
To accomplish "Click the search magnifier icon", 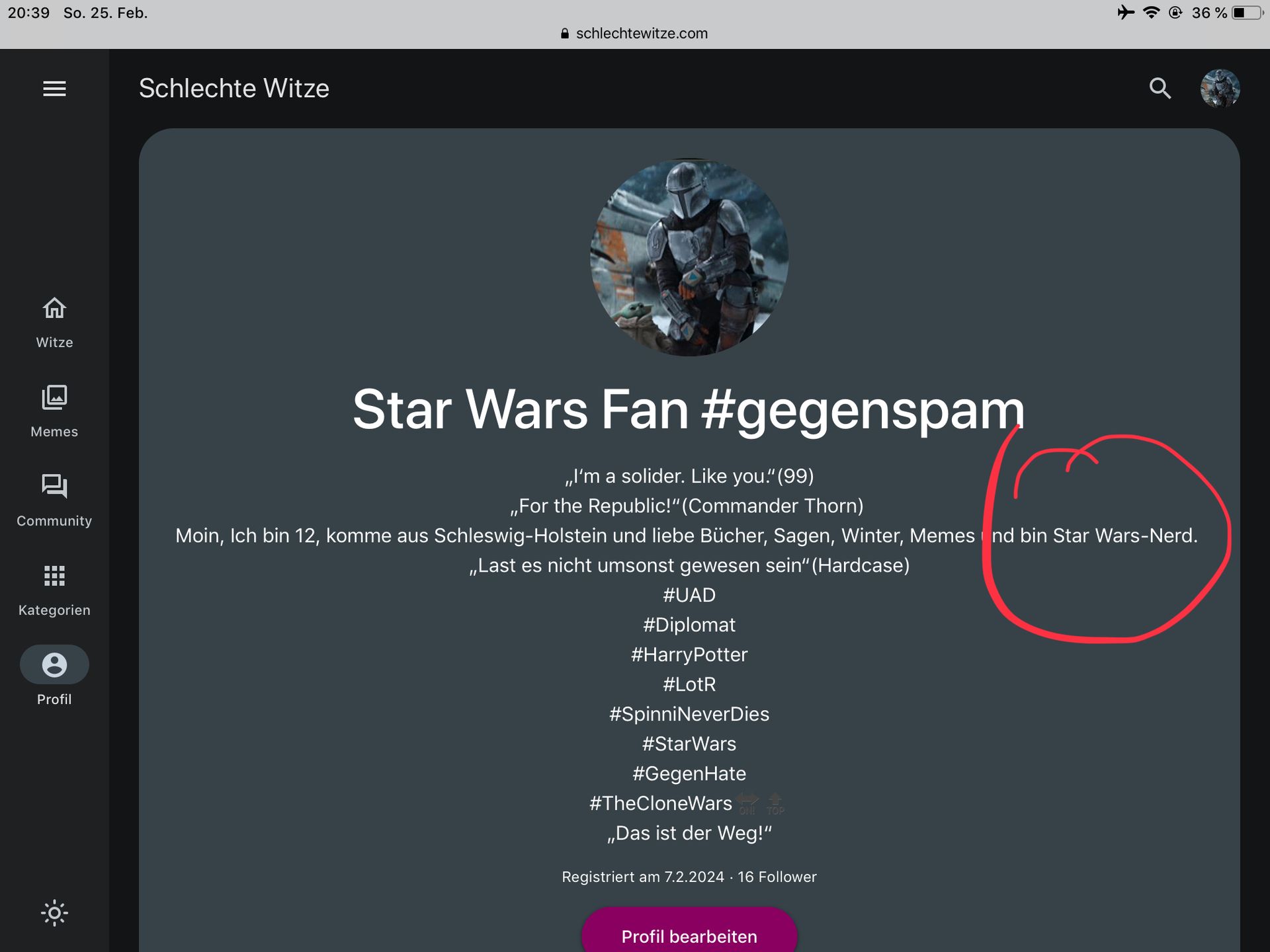I will tap(1160, 89).
